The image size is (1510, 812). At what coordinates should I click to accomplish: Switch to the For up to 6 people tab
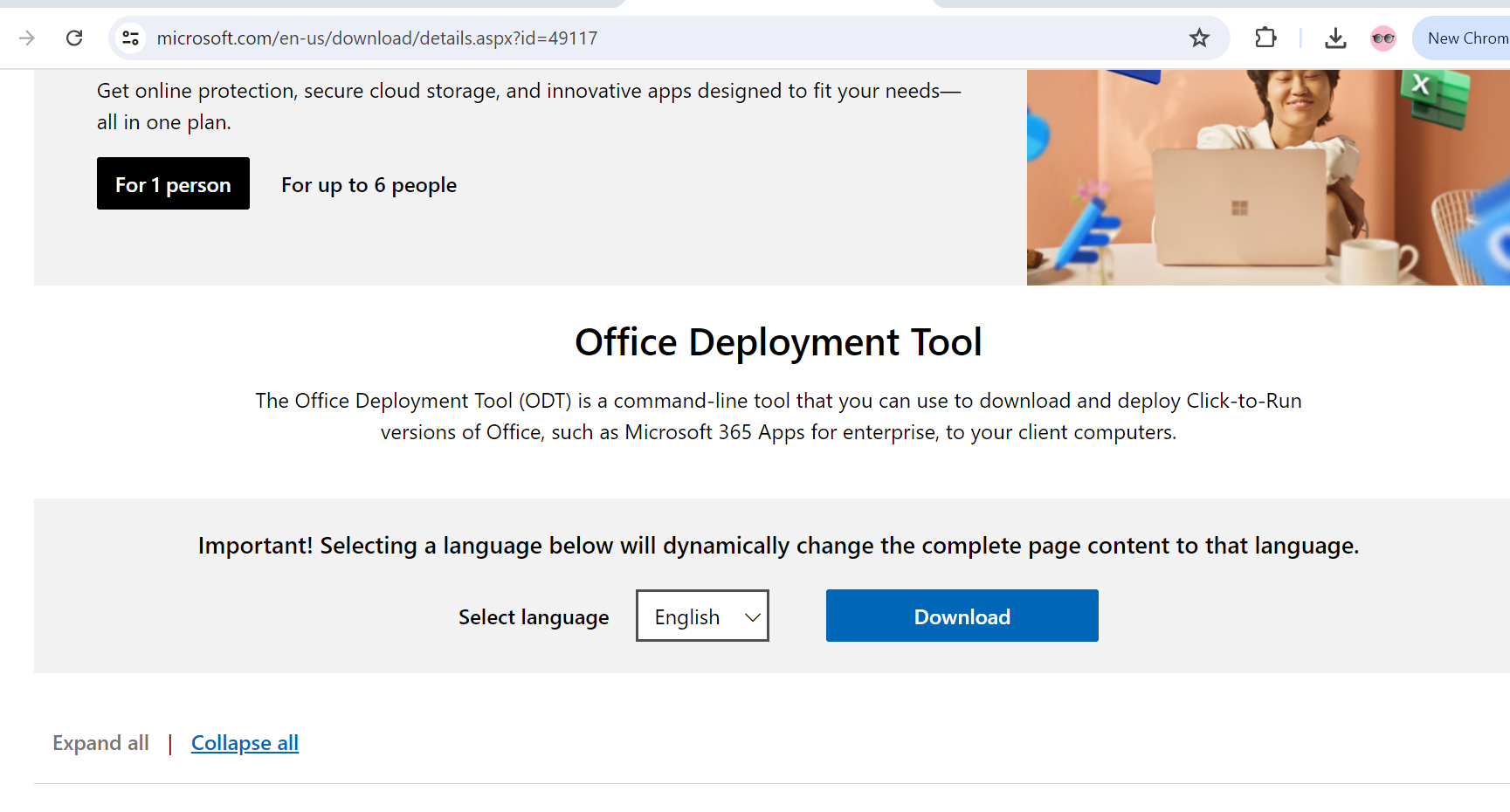369,184
